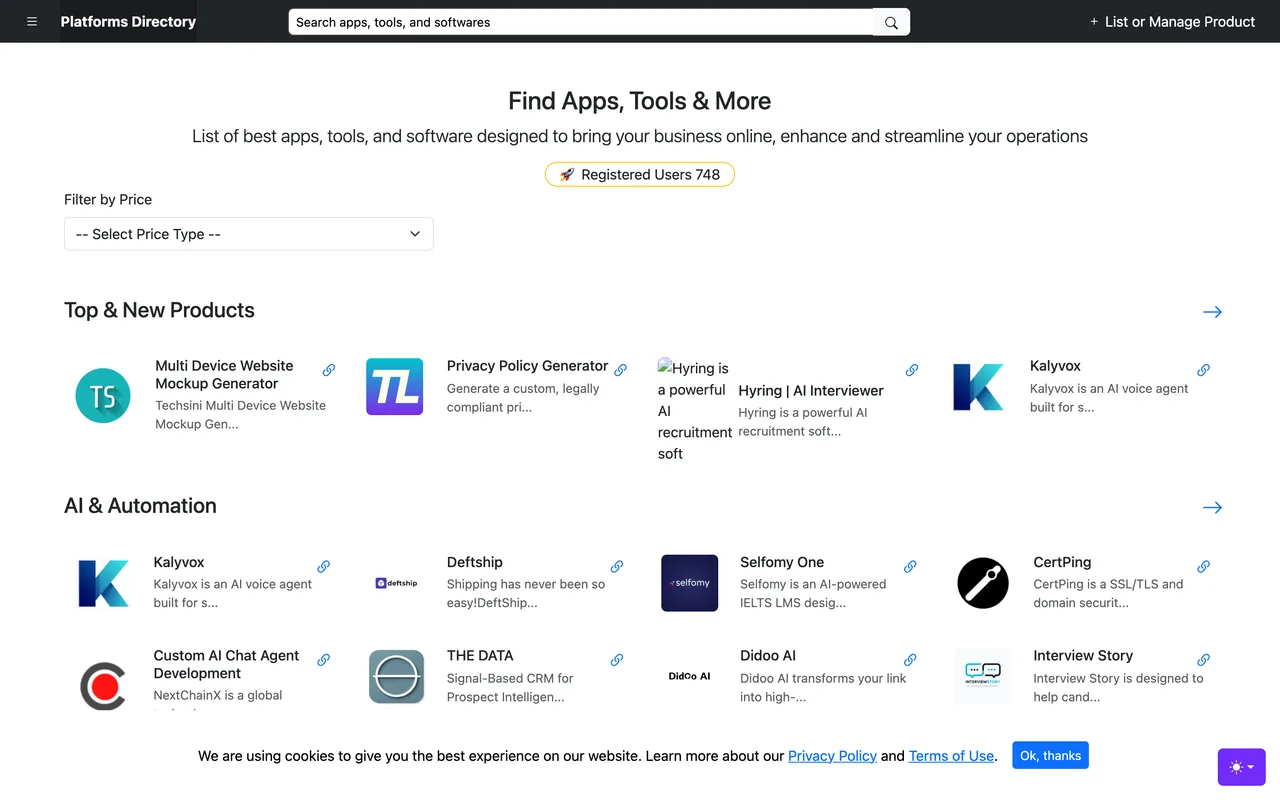This screenshot has height=800, width=1280.
Task: Click the Registered Users 748 badge
Action: coord(640,174)
